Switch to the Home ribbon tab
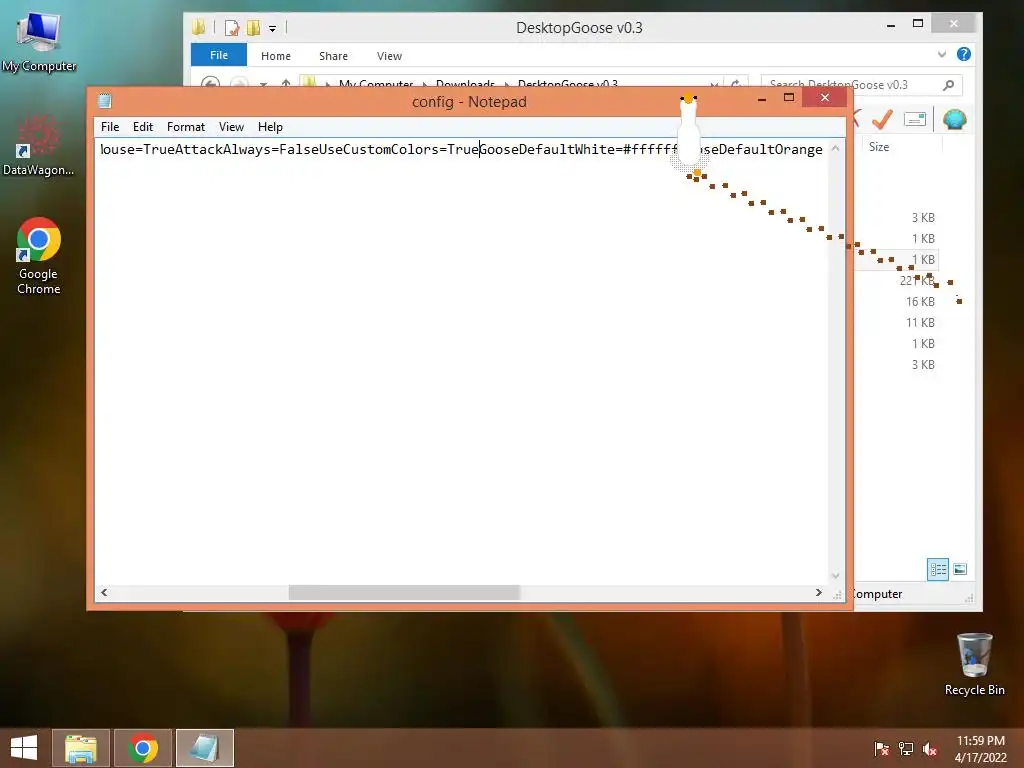 276,56
